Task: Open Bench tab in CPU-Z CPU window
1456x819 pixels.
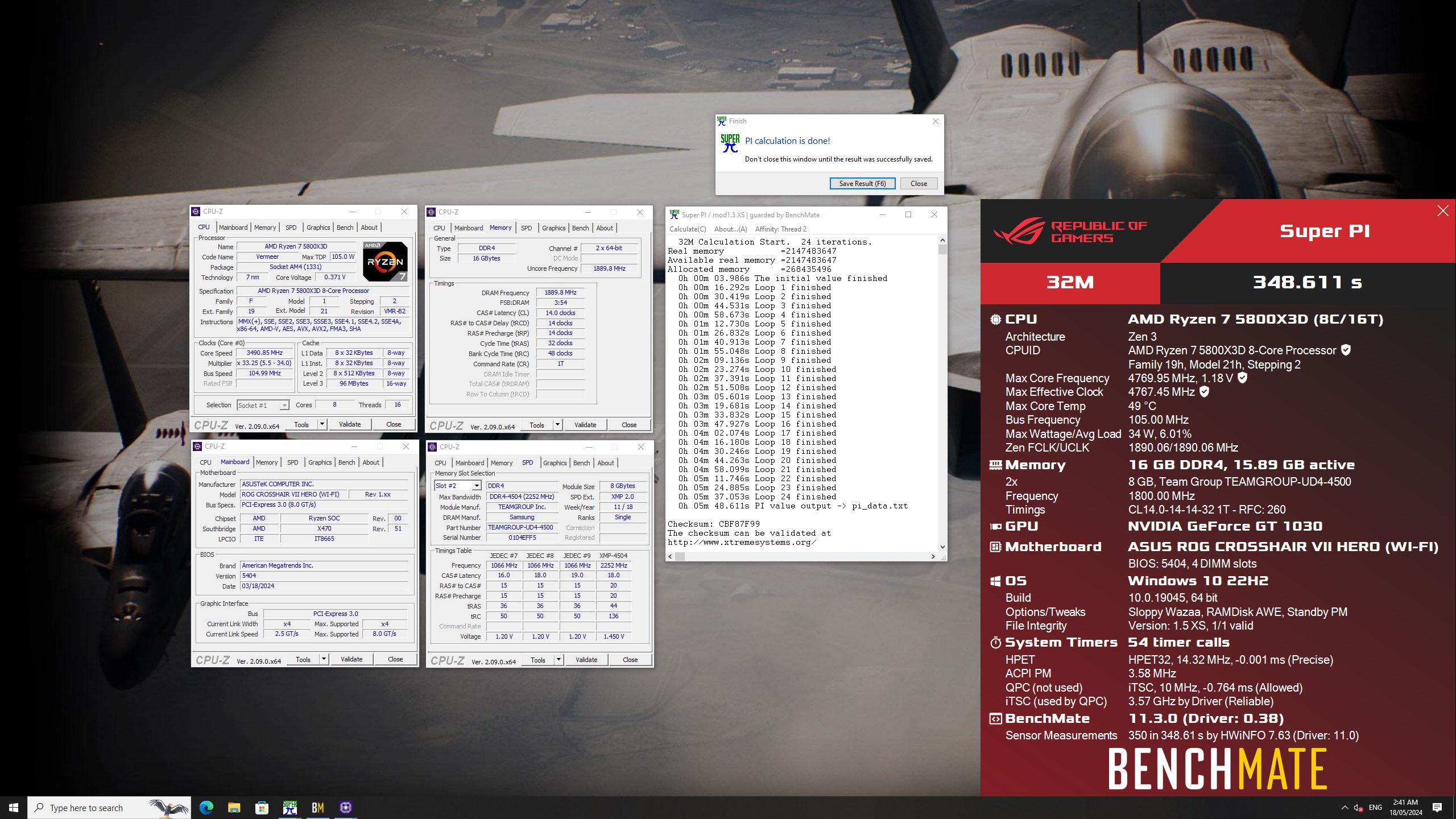Action: coord(345,227)
